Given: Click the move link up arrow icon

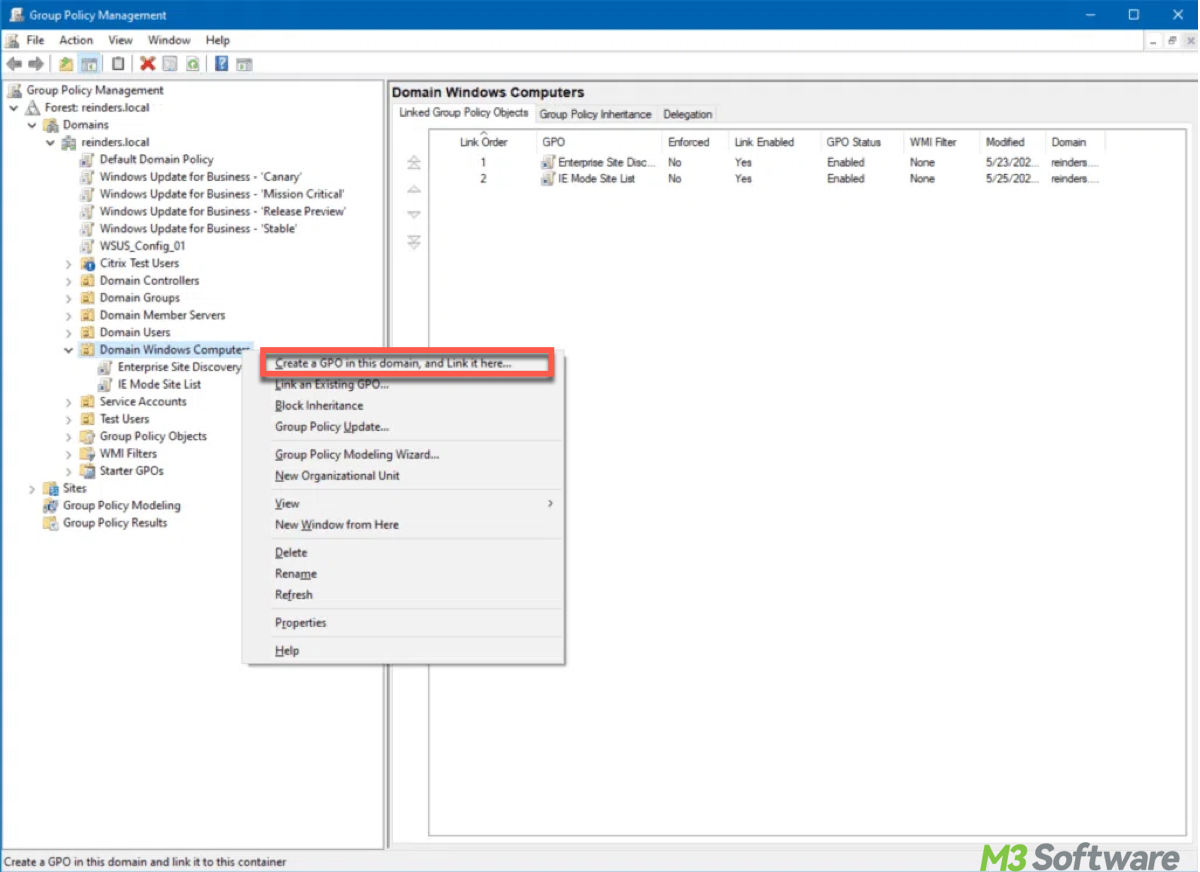Looking at the screenshot, I should point(414,189).
